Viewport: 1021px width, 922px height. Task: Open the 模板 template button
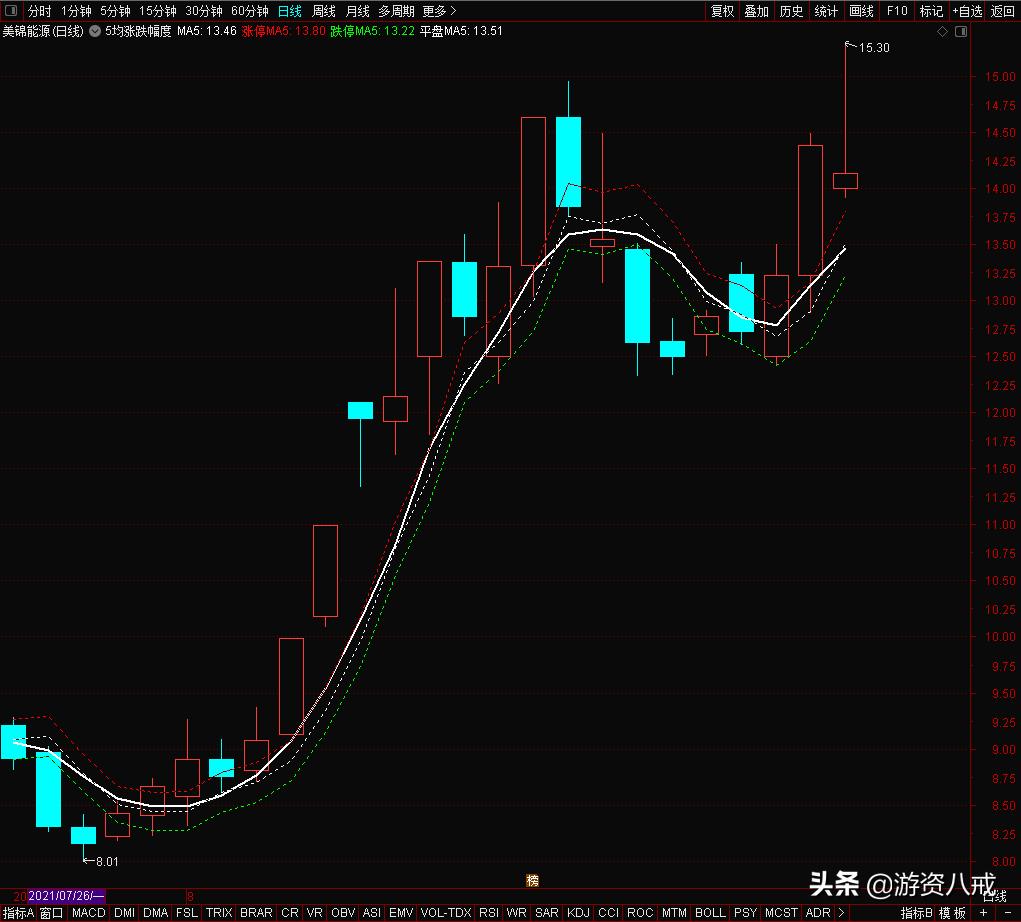952,913
